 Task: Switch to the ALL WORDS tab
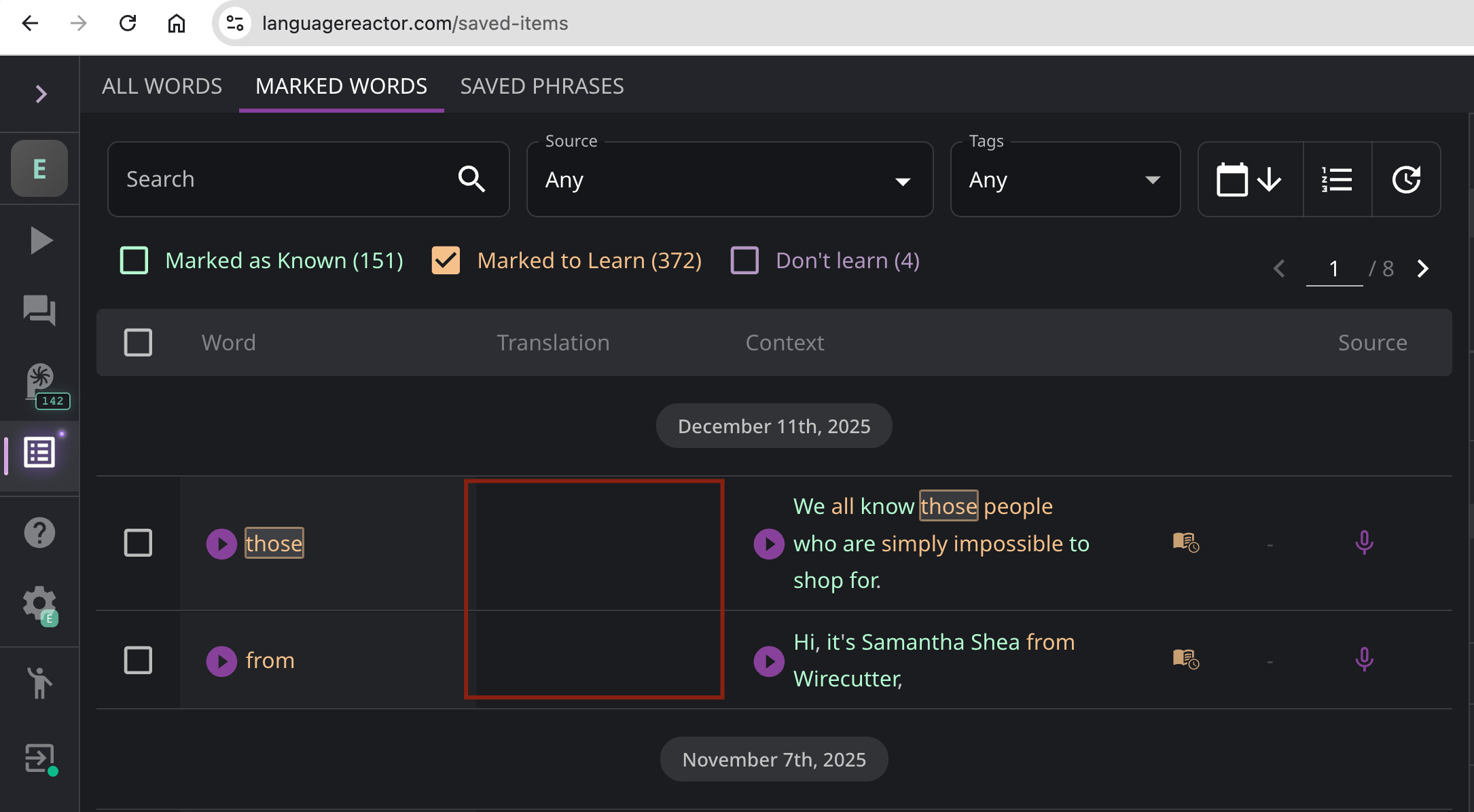162,86
